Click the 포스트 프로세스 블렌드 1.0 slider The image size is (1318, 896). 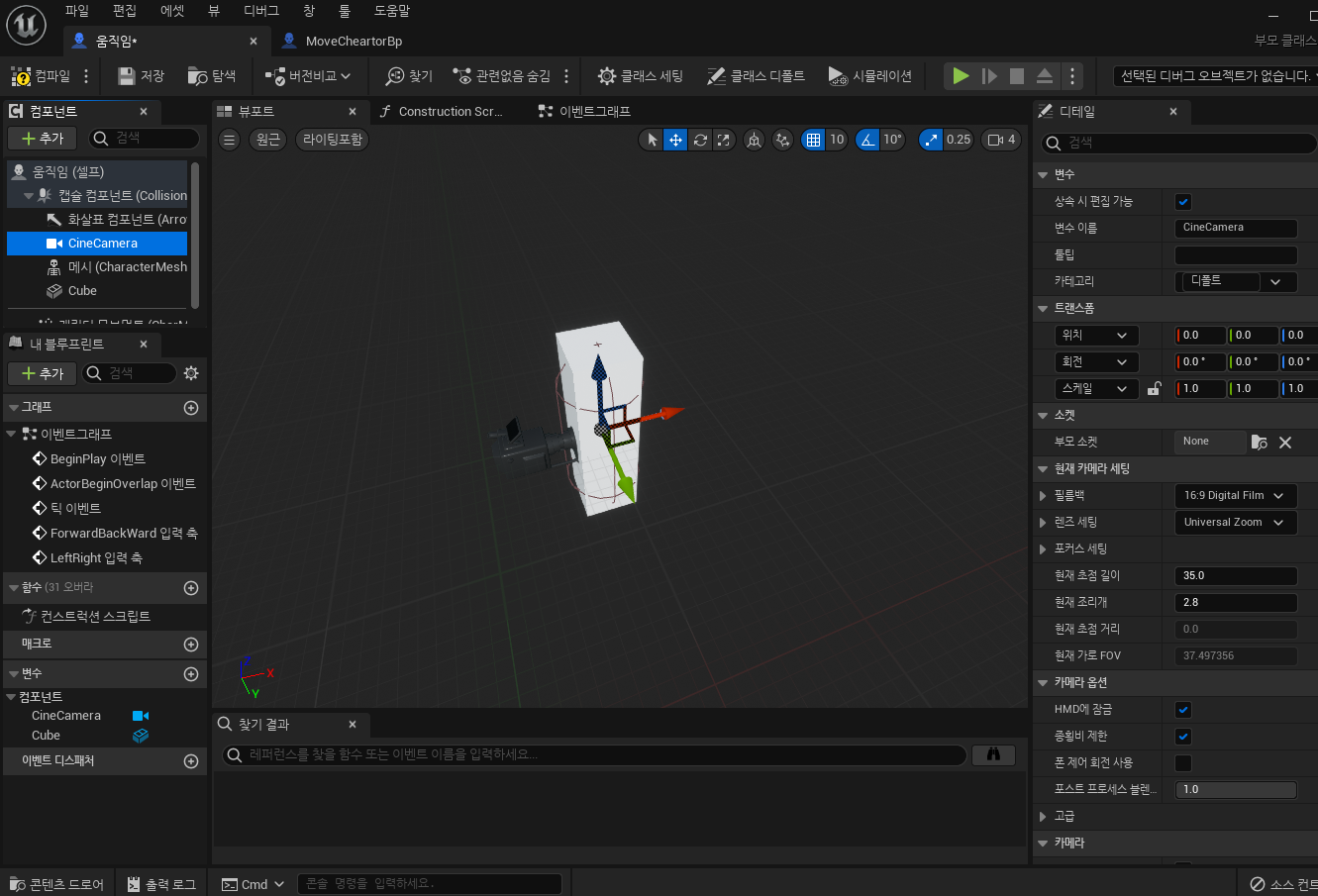click(x=1236, y=790)
